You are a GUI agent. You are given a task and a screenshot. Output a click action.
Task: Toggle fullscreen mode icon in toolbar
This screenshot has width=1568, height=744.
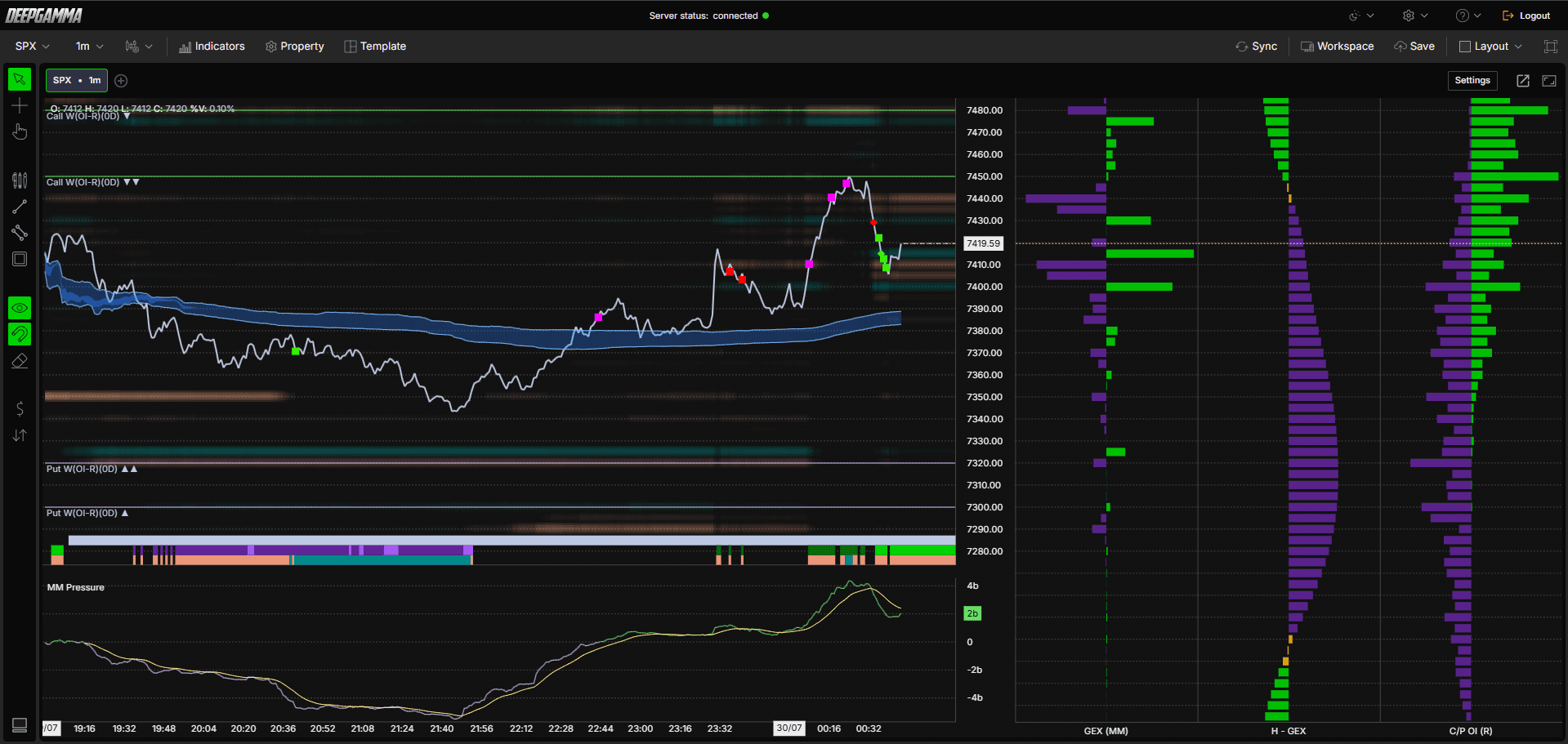pos(1550,47)
